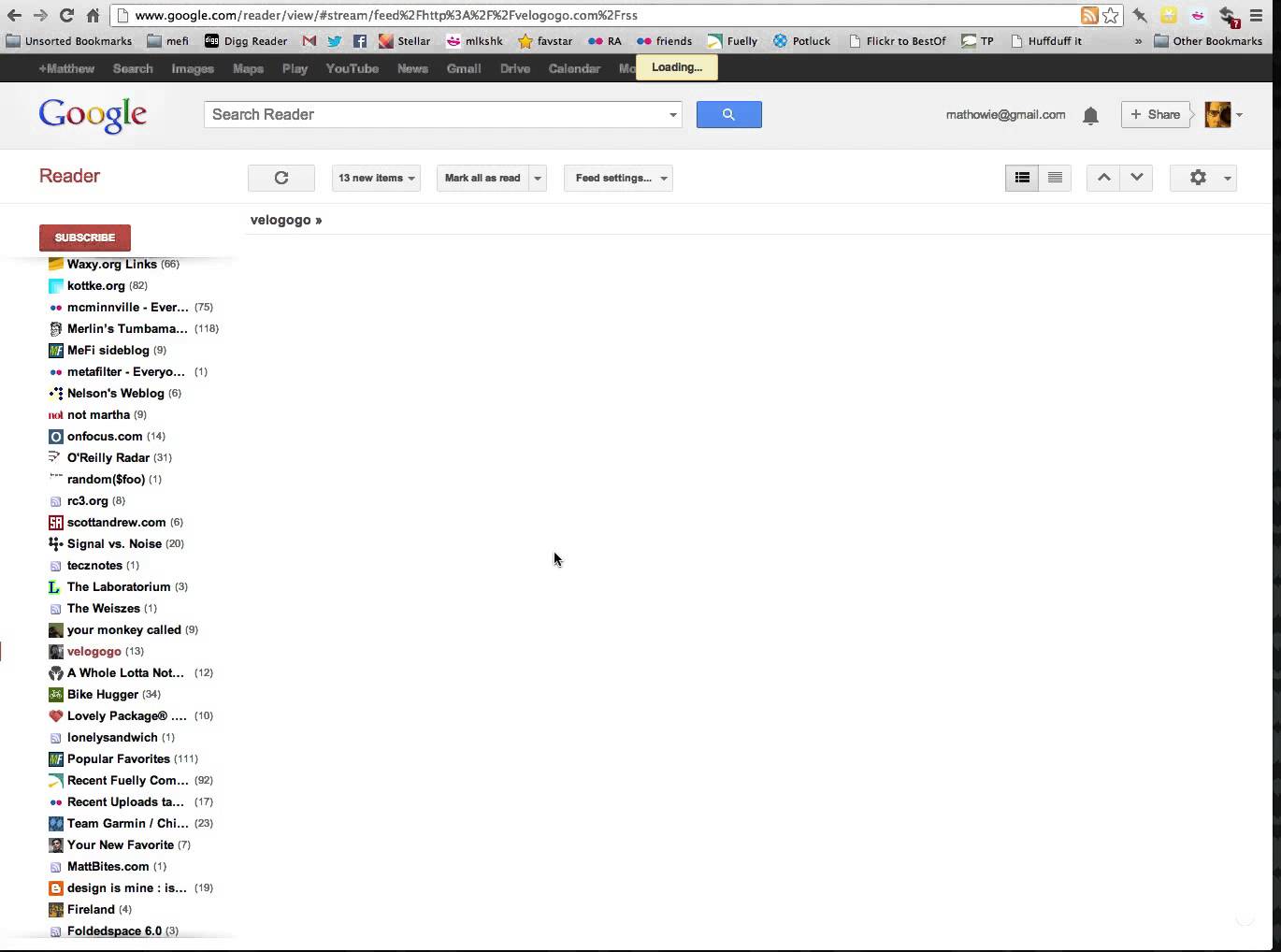Open the Twitter bookmark icon
The image size is (1281, 952).
point(334,41)
